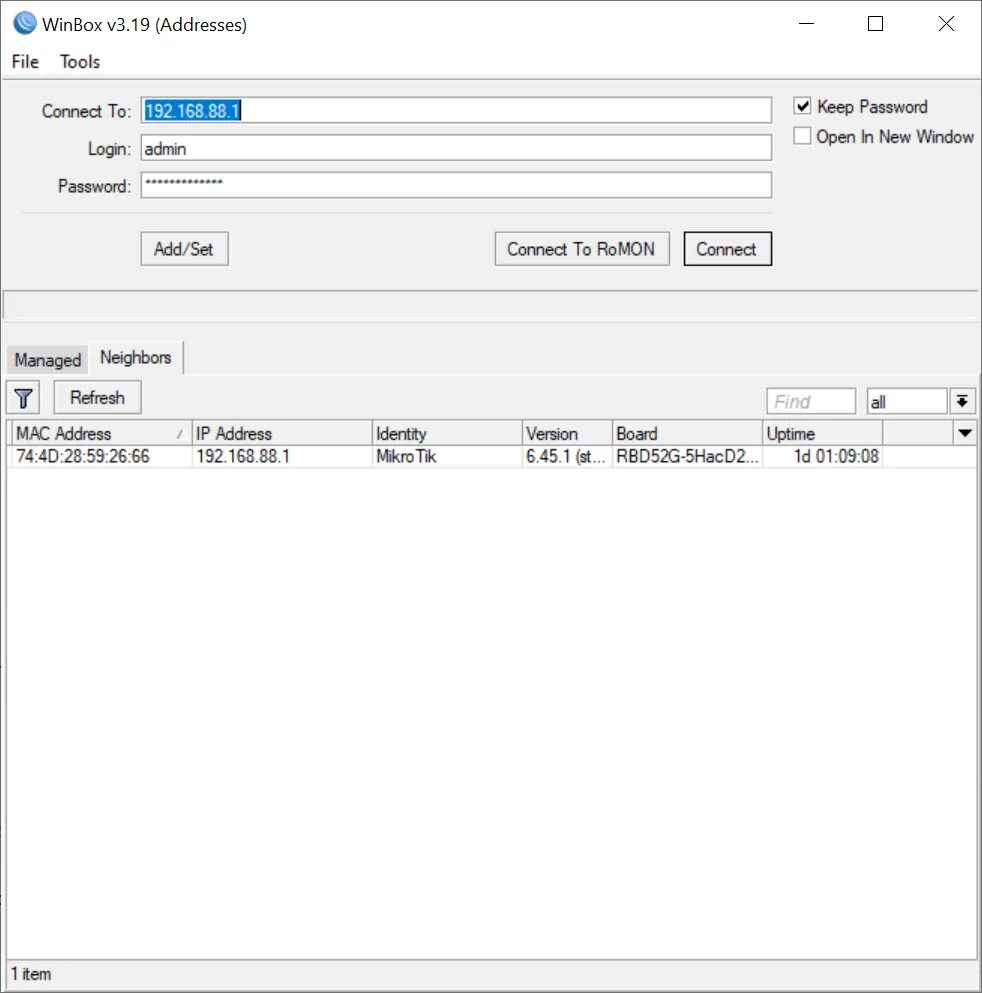Maximize the WinBox window
Image resolution: width=982 pixels, height=993 pixels.
[876, 24]
